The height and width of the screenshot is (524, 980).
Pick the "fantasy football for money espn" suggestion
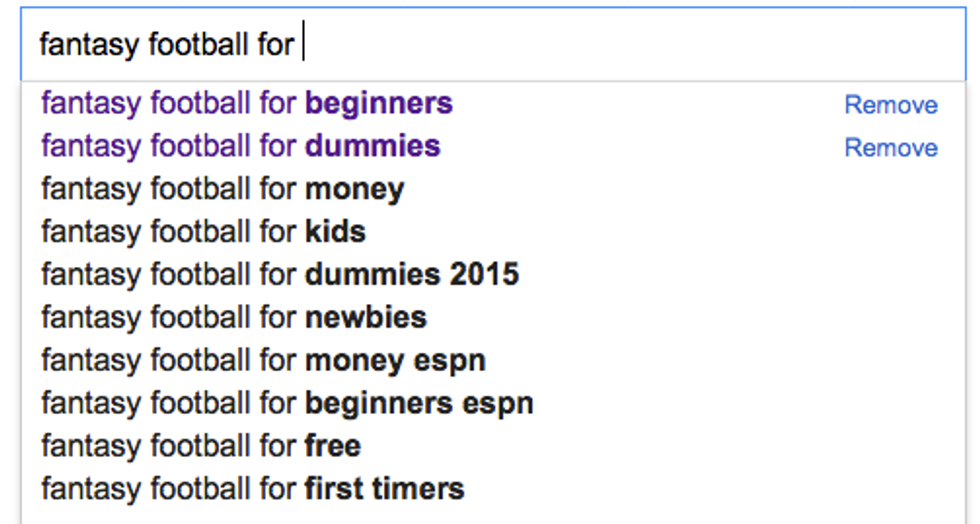[263, 361]
